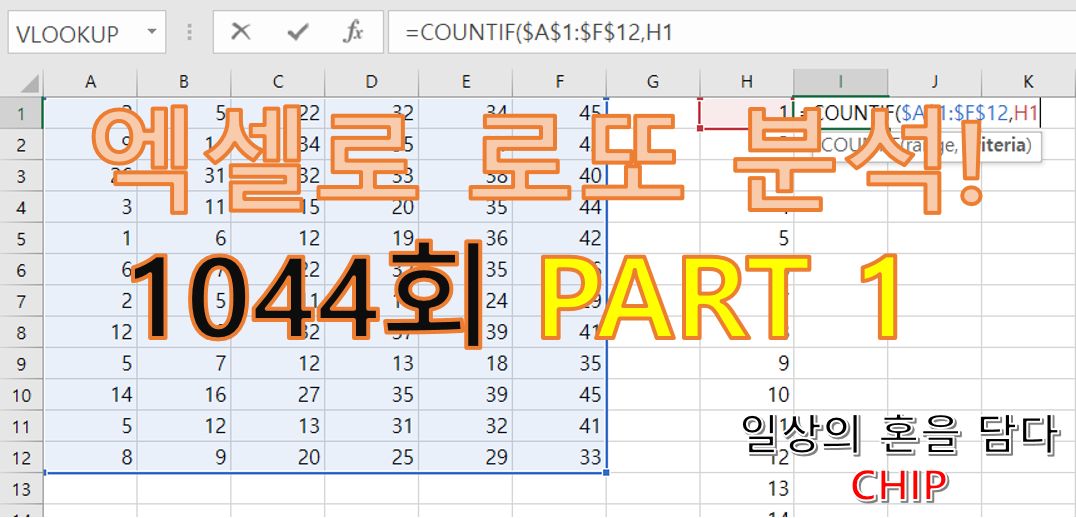Select row 2 header
The height and width of the screenshot is (518, 1076).
point(21,145)
